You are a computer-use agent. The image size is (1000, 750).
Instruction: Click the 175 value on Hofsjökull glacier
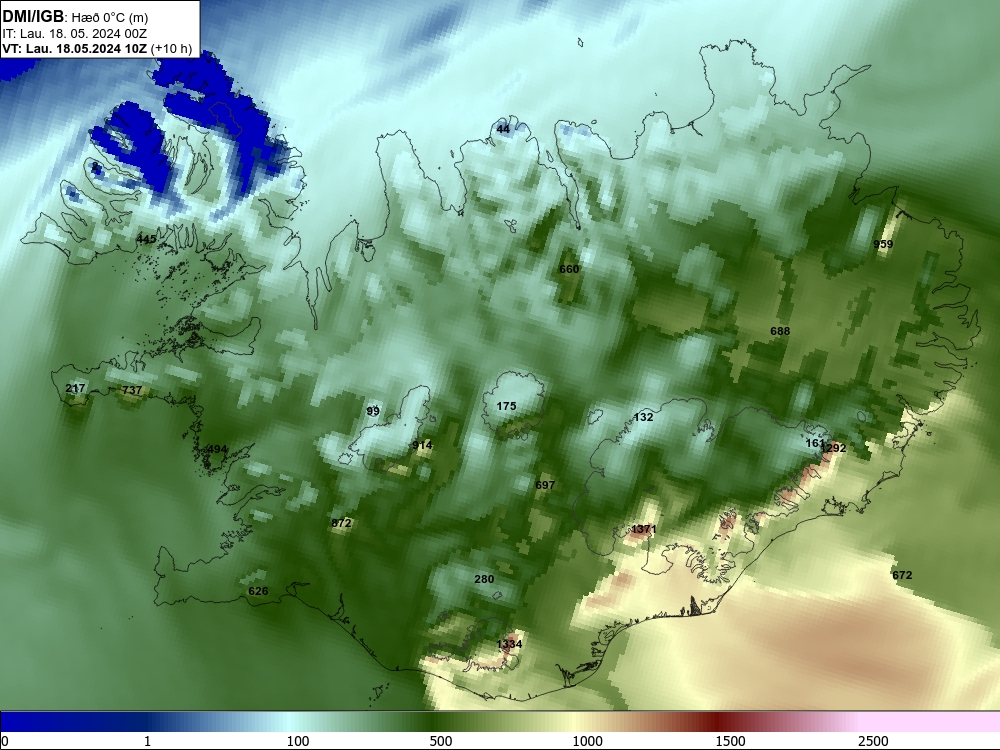coord(506,406)
